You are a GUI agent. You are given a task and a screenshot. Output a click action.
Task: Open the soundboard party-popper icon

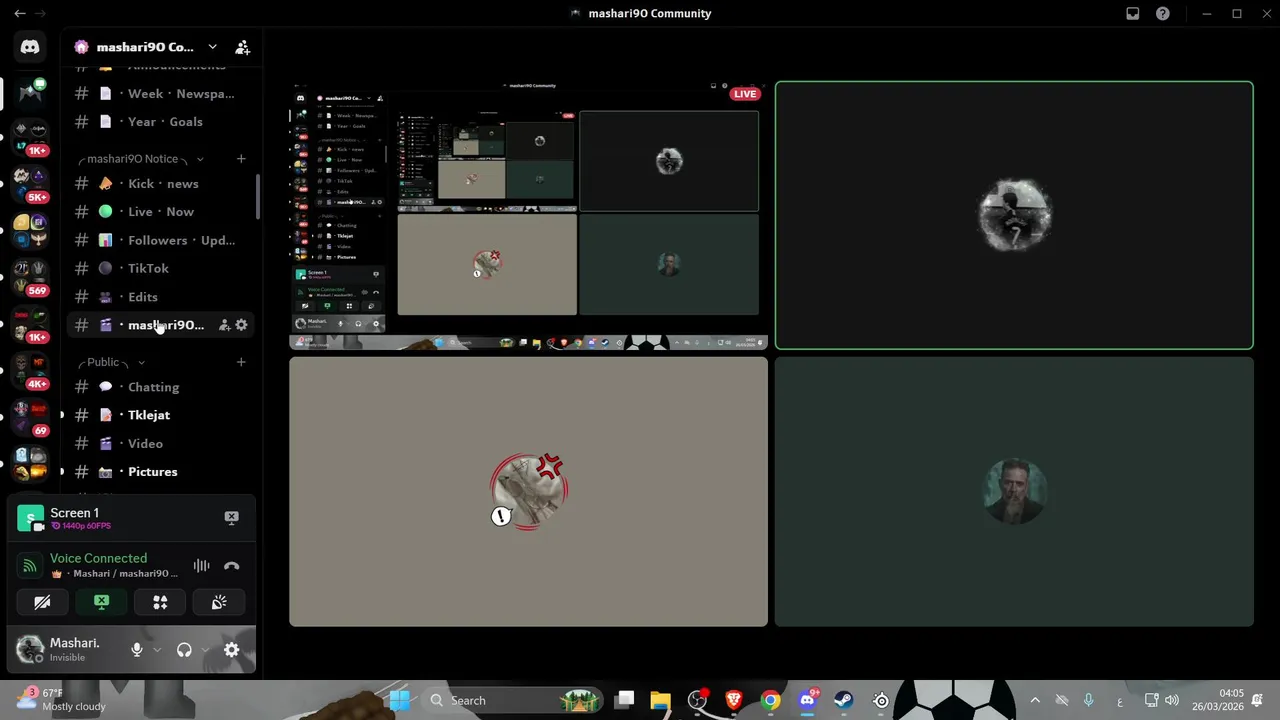pyautogui.click(x=219, y=602)
